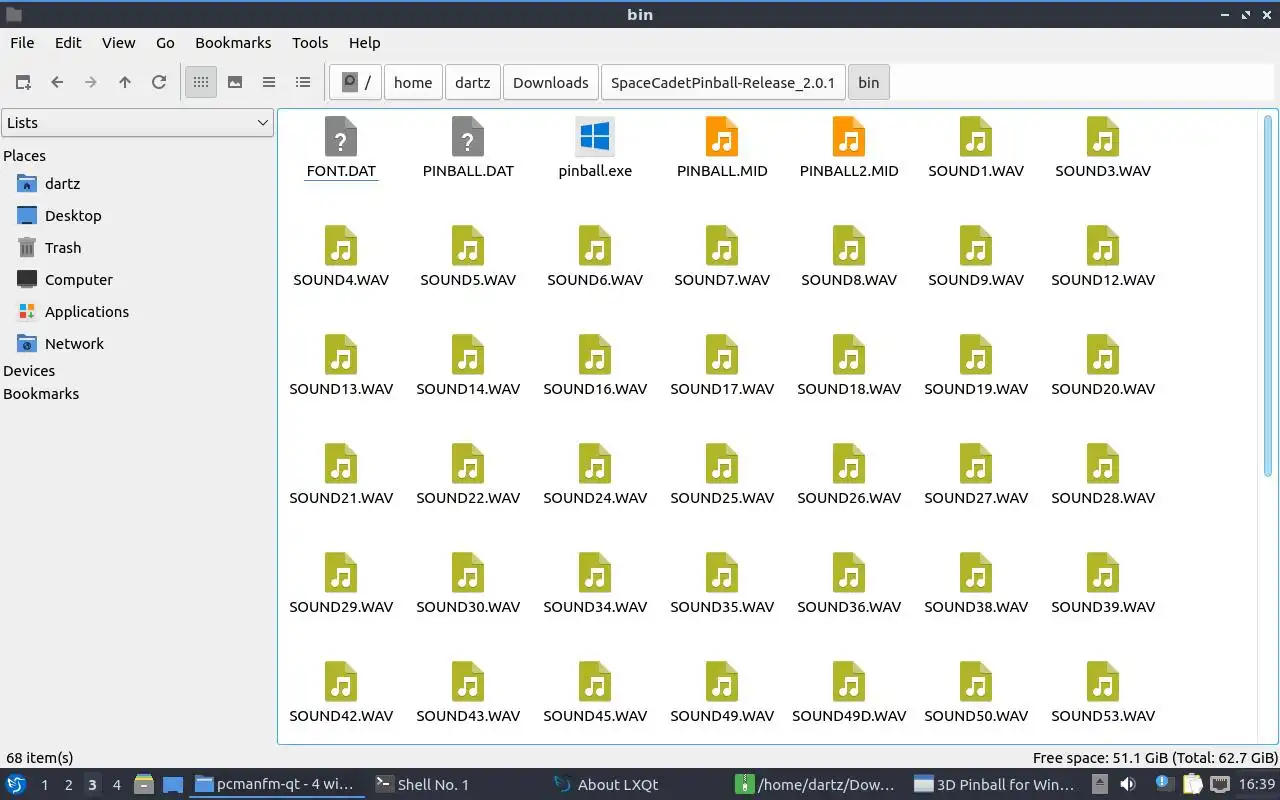Open the volume control tray icon
The height and width of the screenshot is (800, 1280).
1128,784
